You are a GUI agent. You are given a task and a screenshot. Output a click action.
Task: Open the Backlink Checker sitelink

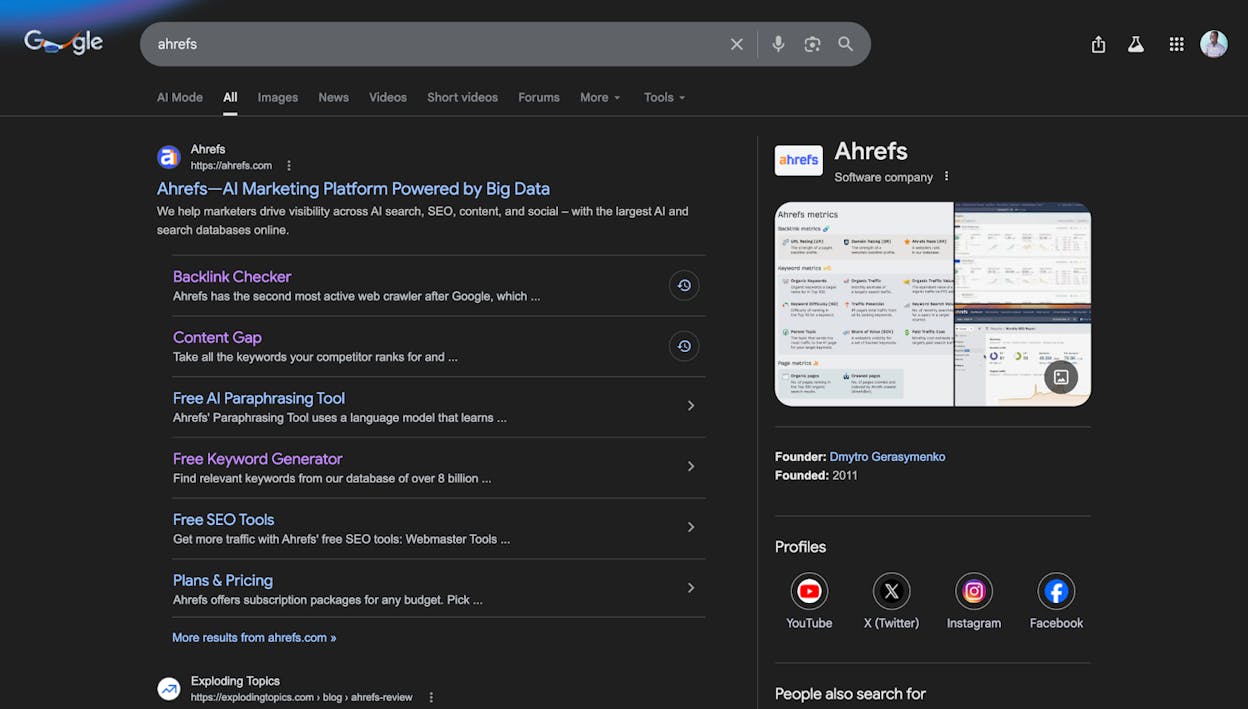[x=232, y=277]
